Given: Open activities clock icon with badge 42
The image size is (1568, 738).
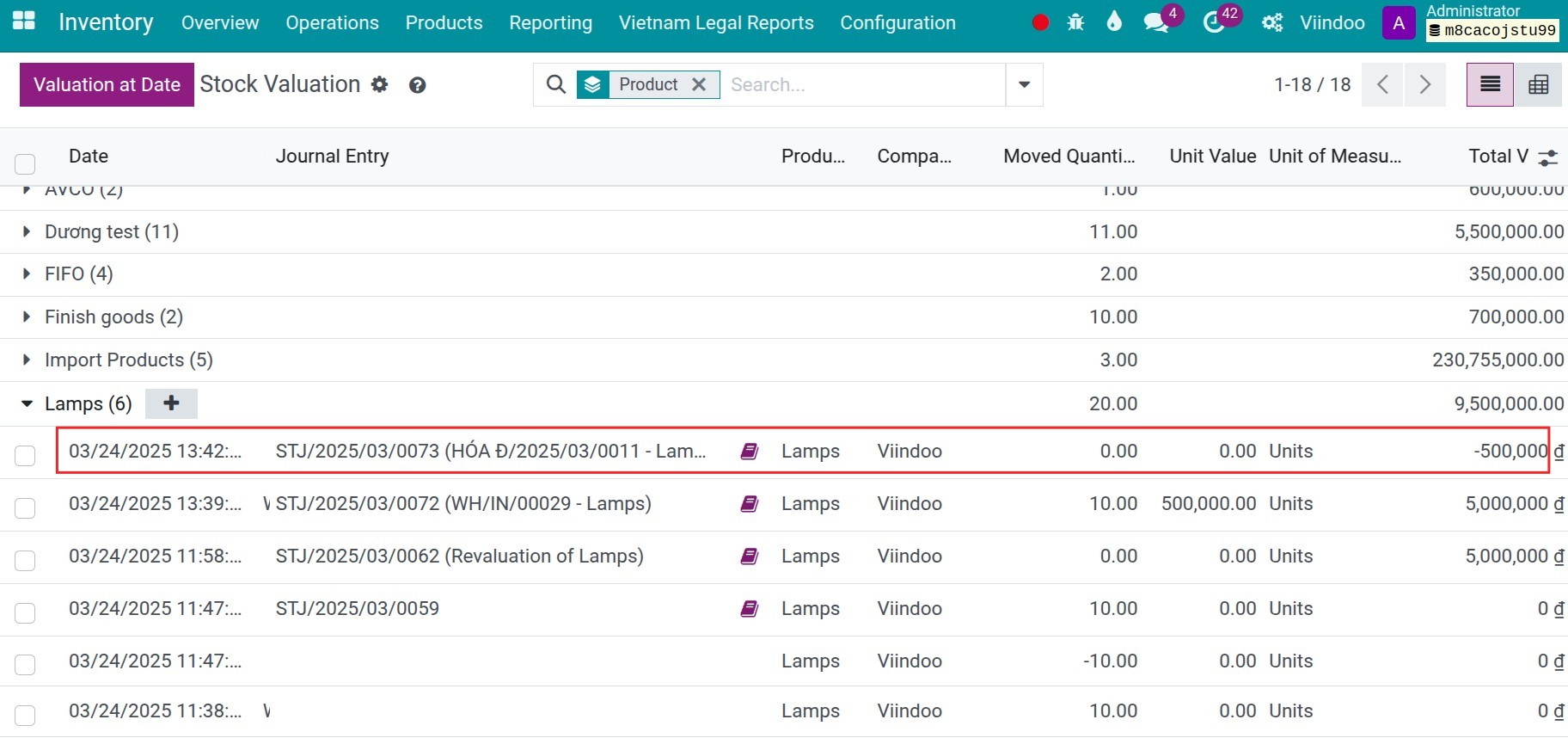Looking at the screenshot, I should pyautogui.click(x=1214, y=22).
